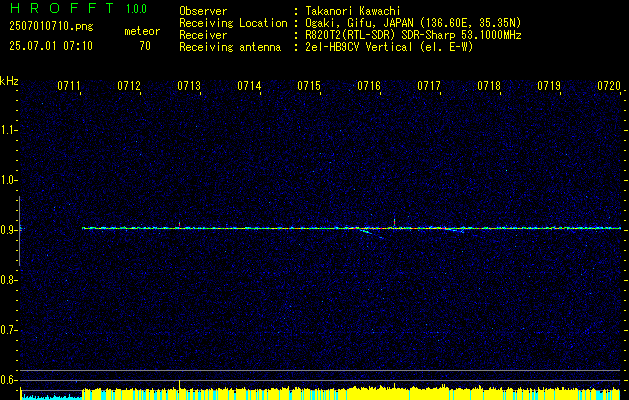The width and height of the screenshot is (629, 400).
Task: Click the 0716 time marker
Action: (369, 86)
